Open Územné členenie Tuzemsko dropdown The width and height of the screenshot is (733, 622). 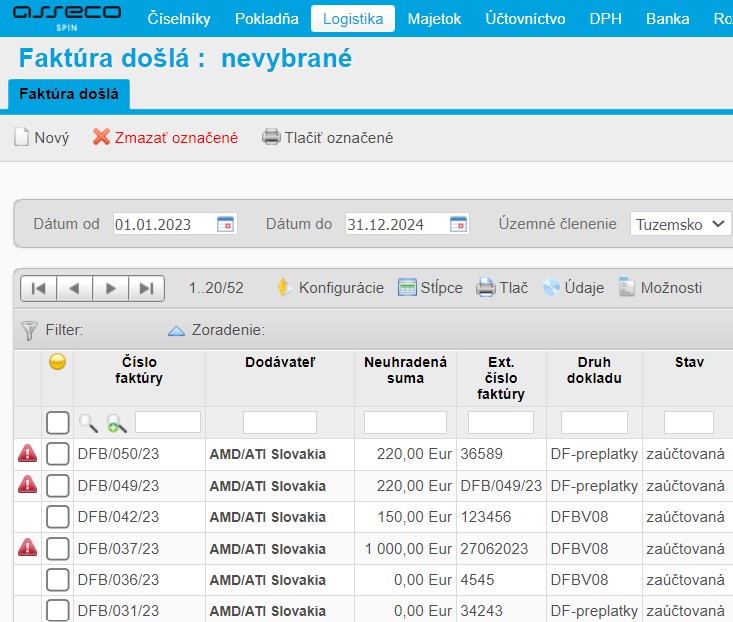681,224
